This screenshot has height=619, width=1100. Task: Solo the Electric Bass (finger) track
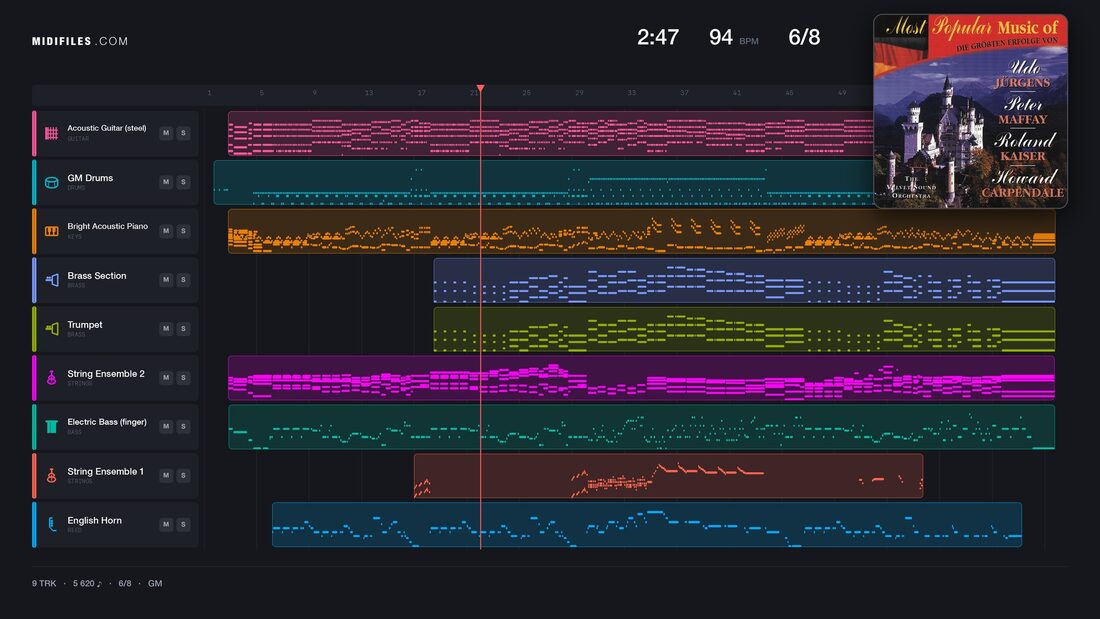tap(183, 426)
